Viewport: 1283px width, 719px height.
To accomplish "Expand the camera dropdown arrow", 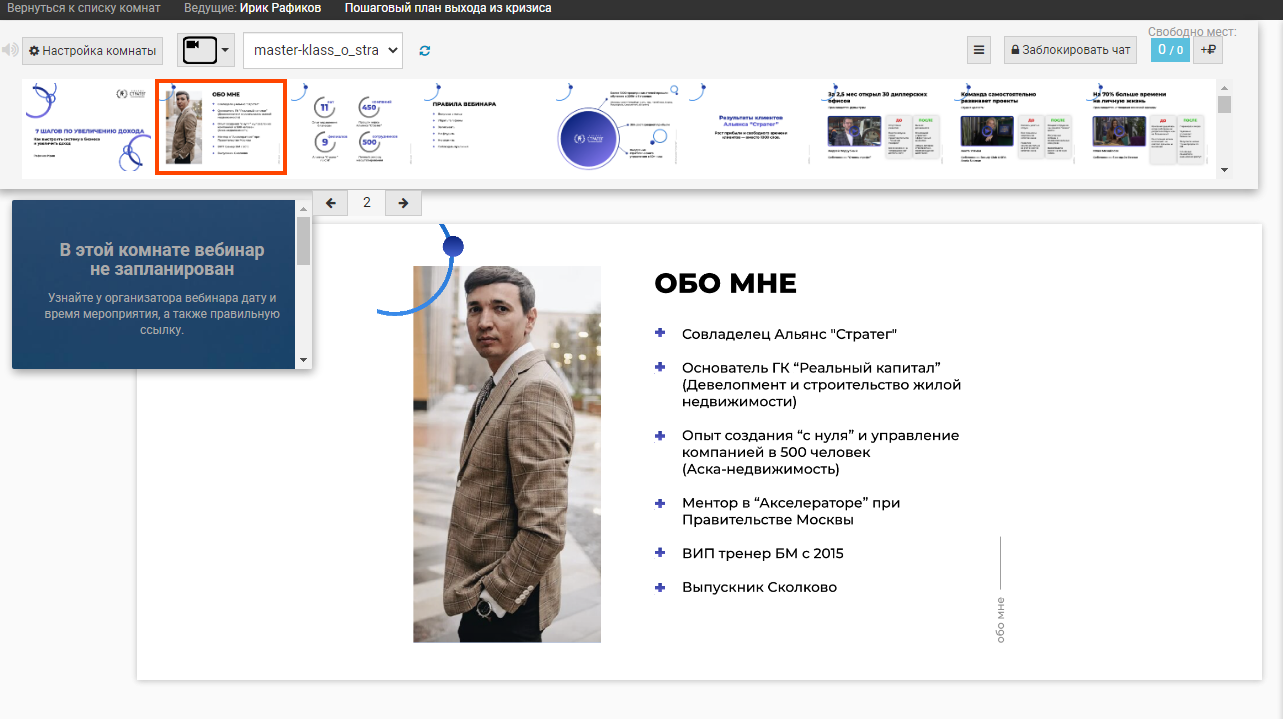I will (x=226, y=50).
